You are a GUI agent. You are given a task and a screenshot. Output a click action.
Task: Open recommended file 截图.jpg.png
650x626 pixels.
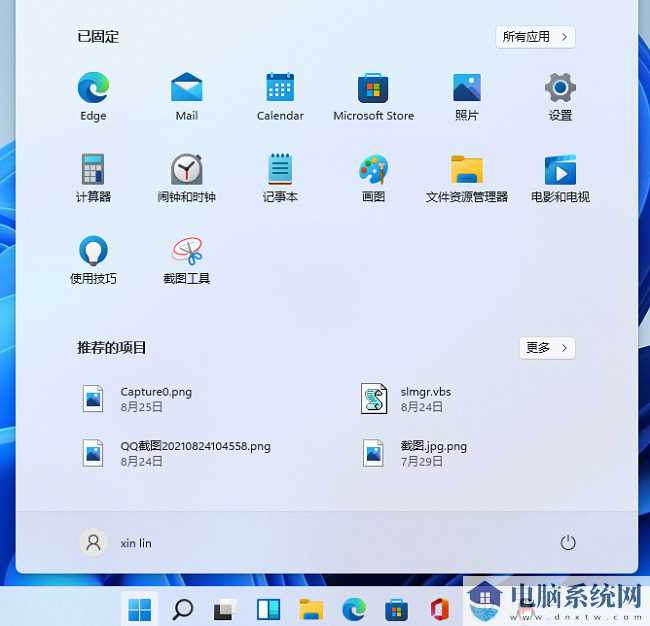click(415, 453)
